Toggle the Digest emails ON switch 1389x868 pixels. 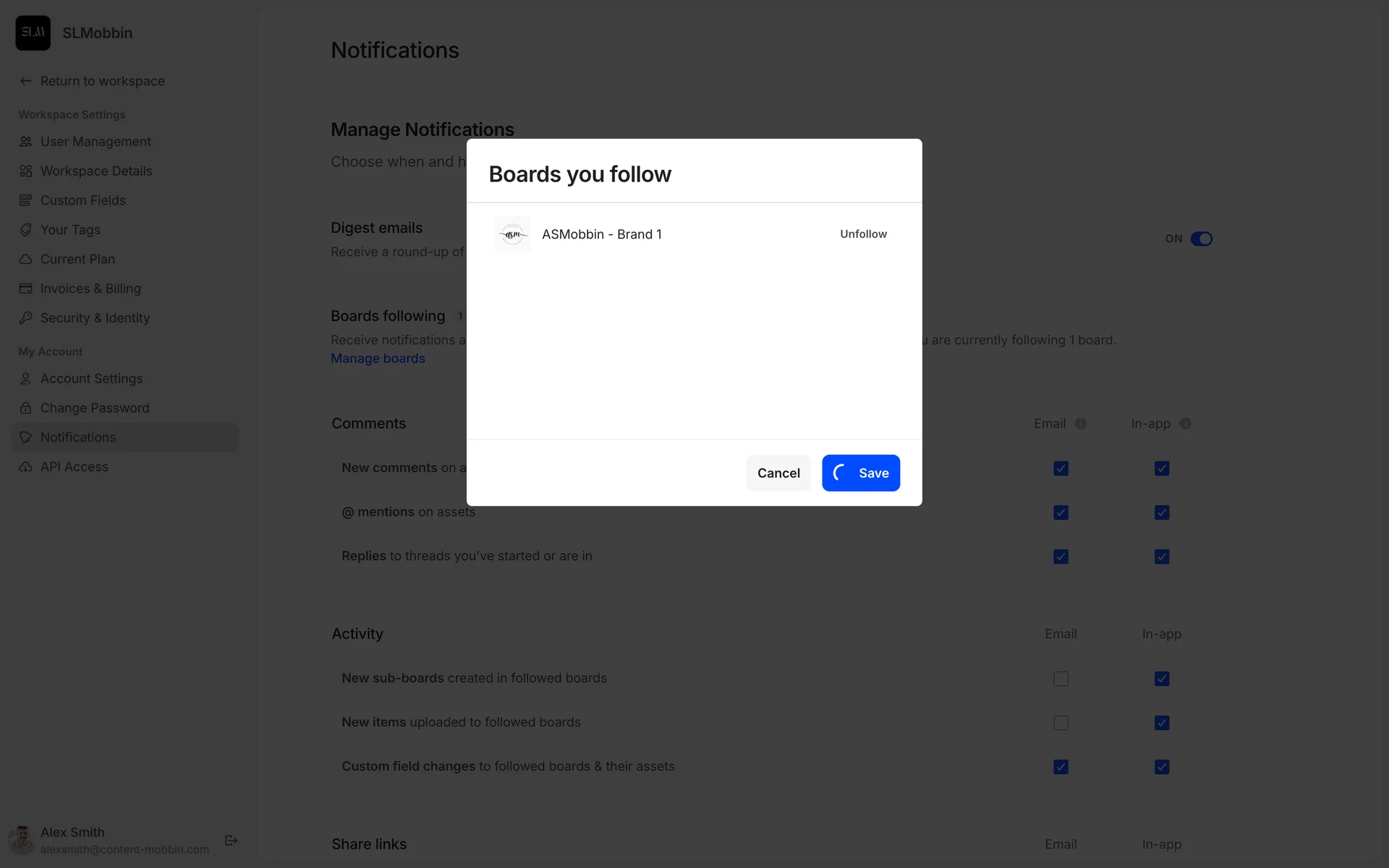point(1201,239)
